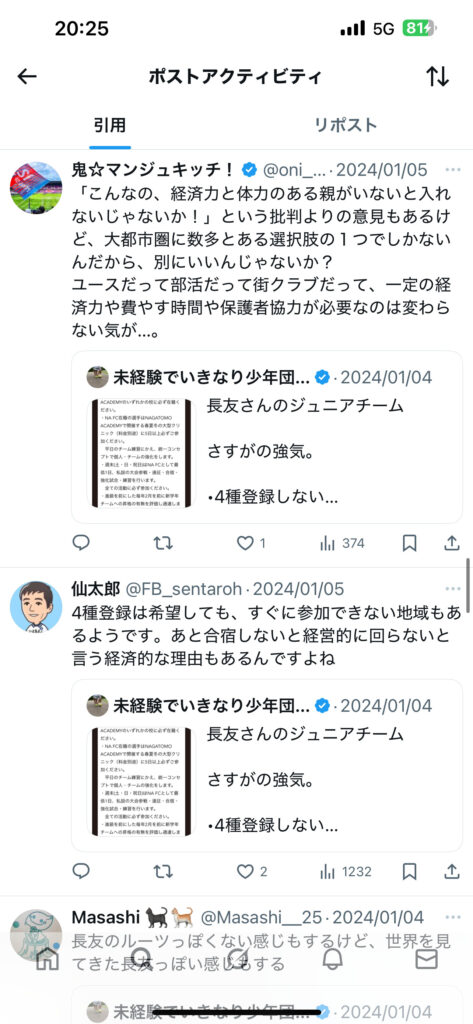View analytics showing 1232 views
This screenshot has width=473, height=1024.
coord(345,871)
